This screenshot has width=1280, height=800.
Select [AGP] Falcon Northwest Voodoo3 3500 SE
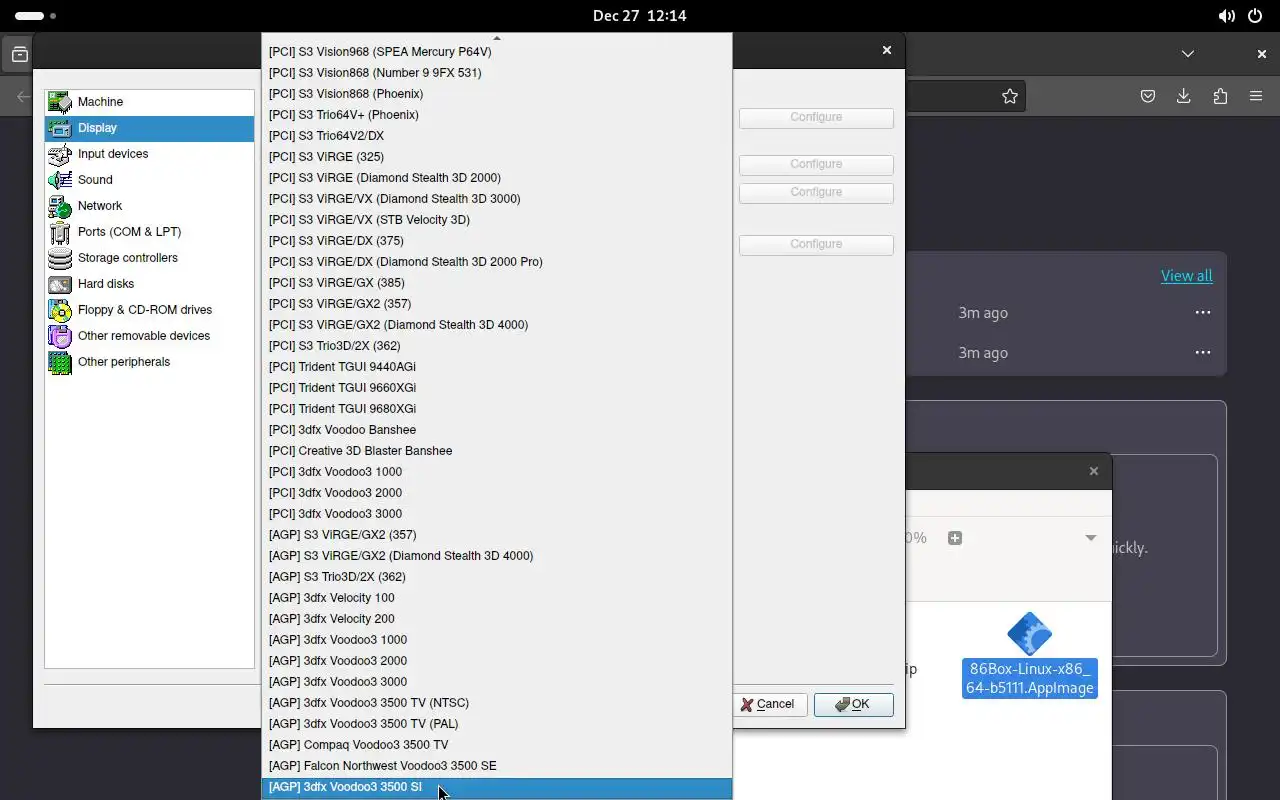click(x=497, y=766)
